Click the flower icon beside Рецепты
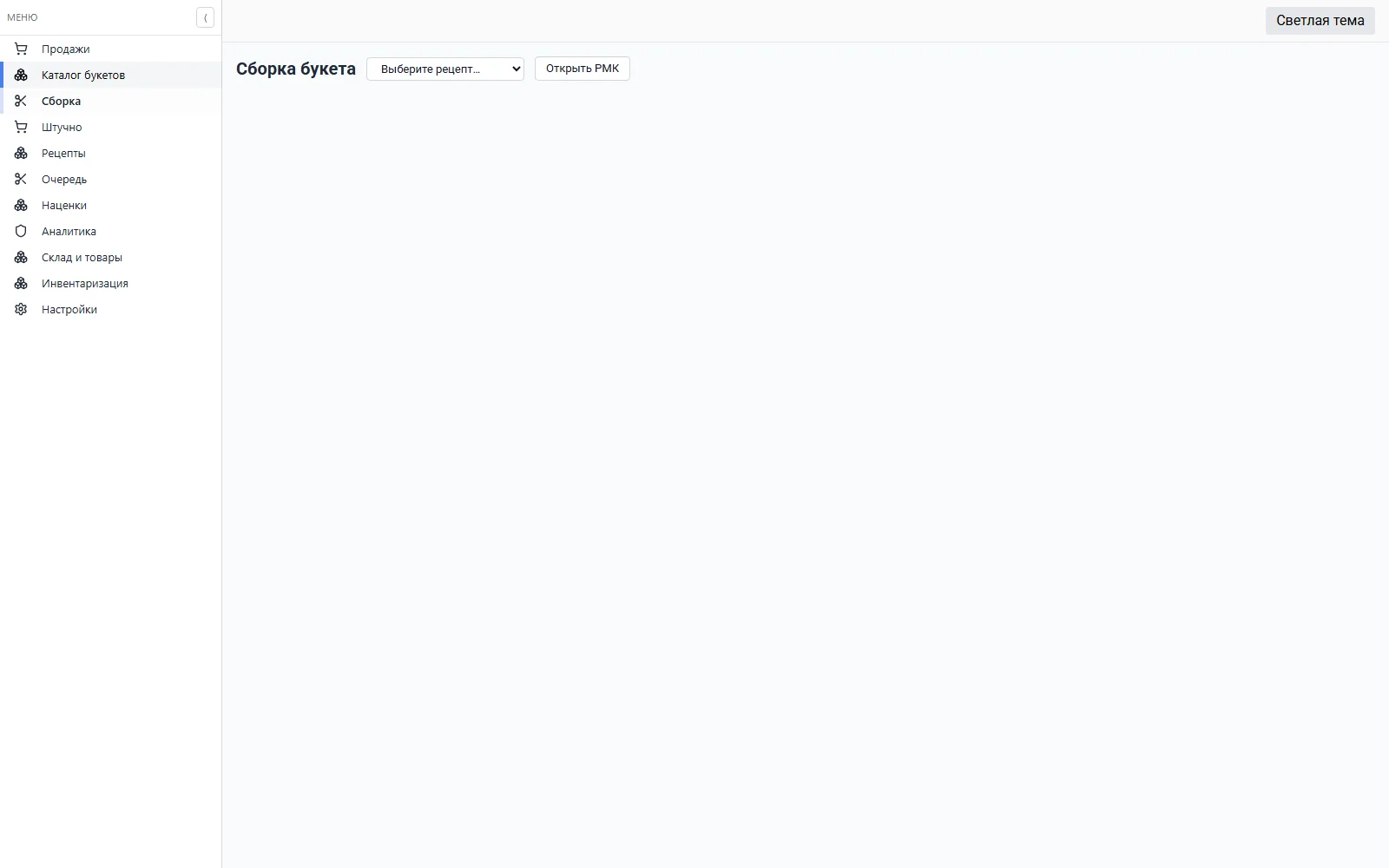This screenshot has height=868, width=1389. point(21,153)
